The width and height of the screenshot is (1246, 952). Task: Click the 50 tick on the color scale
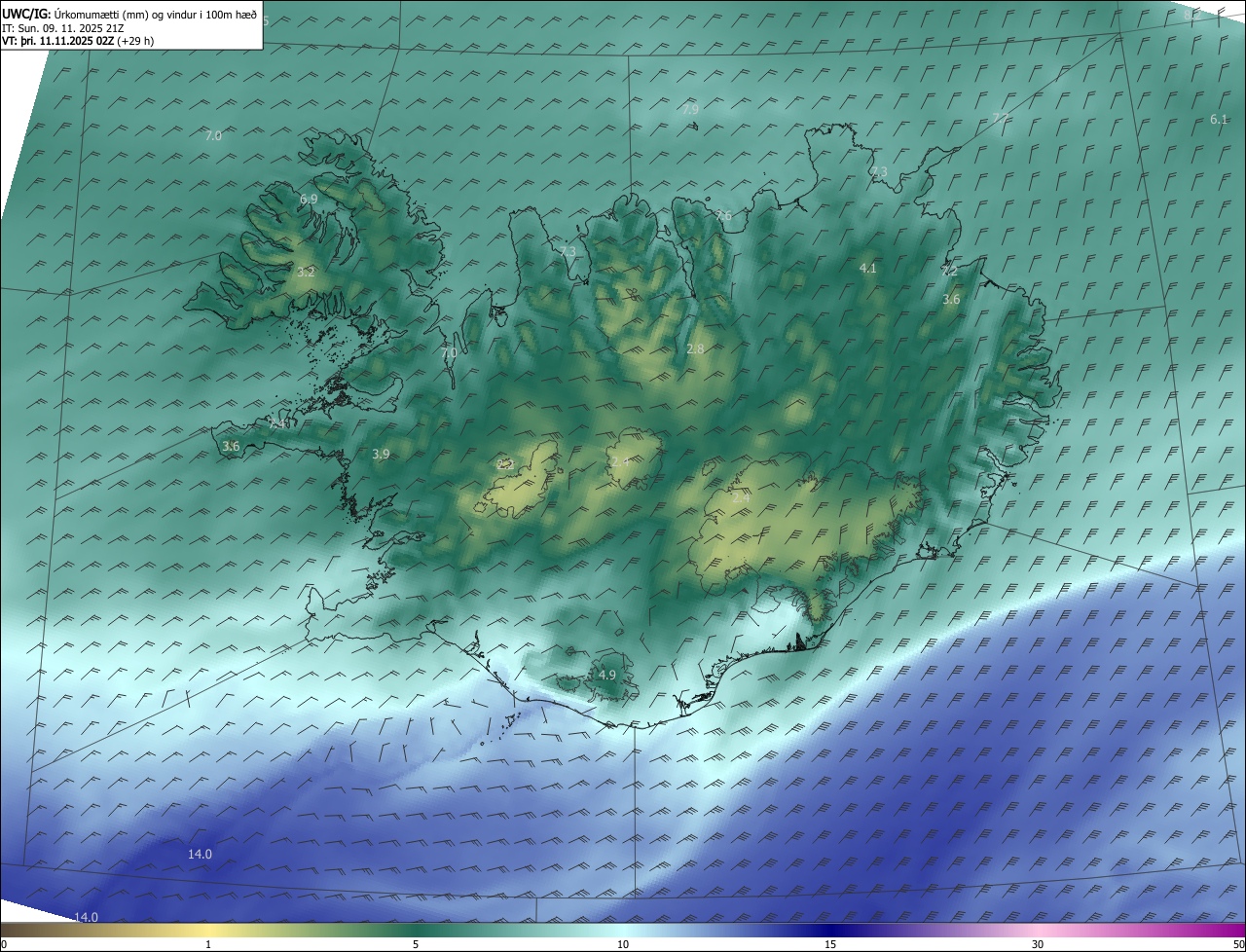(1238, 945)
